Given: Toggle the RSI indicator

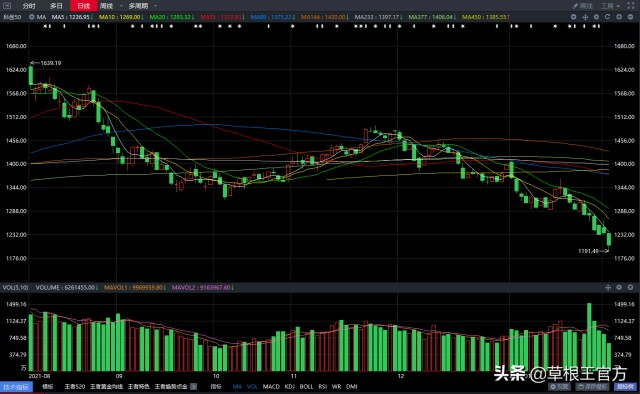Looking at the screenshot, I should point(322,386).
